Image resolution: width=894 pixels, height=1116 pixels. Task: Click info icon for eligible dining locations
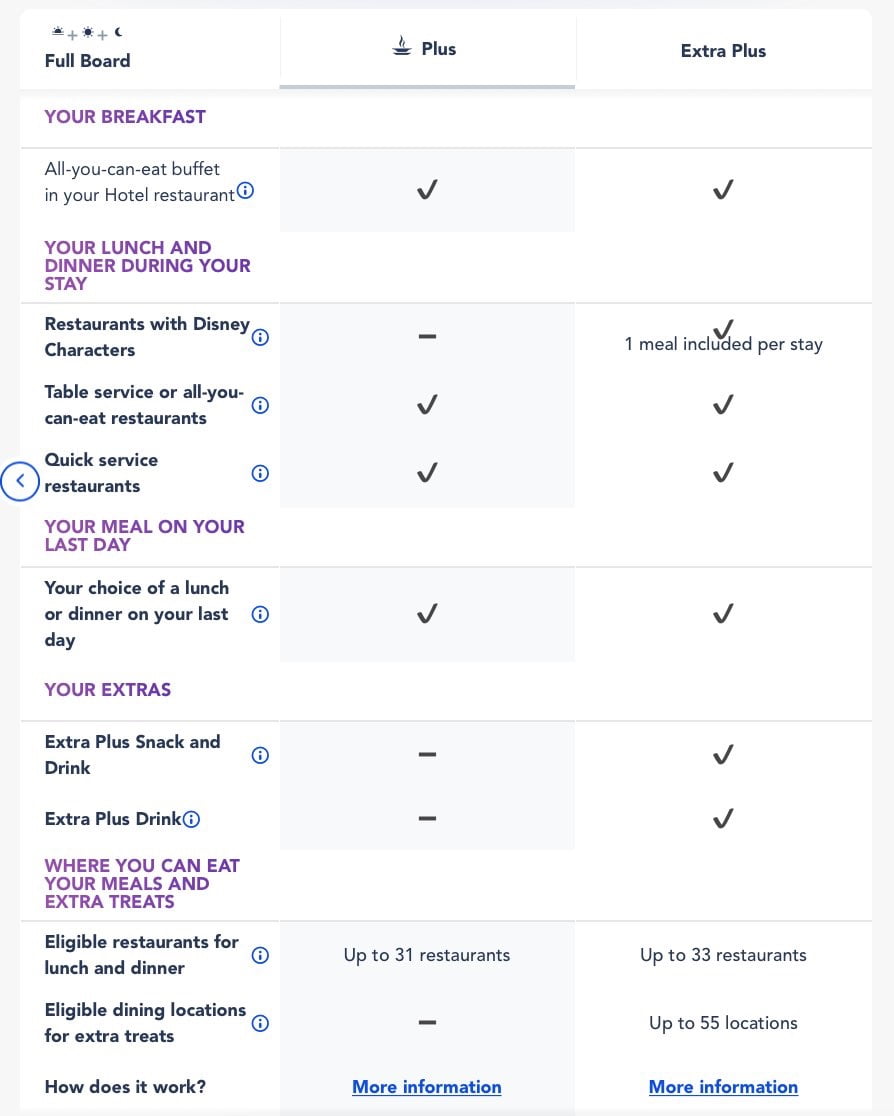coord(260,1023)
